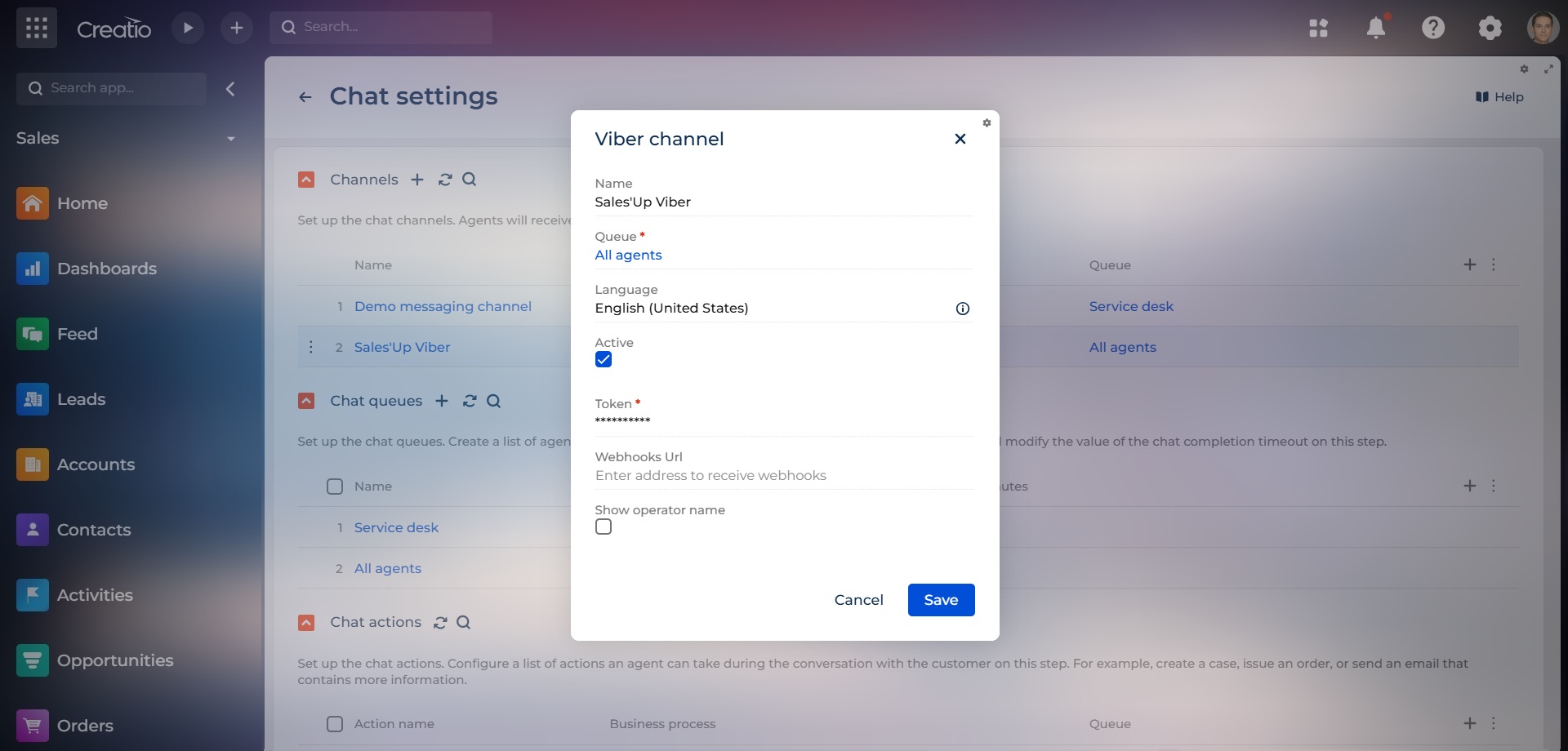Click the run process play icon
Viewport: 1568px width, 751px height.
(x=188, y=28)
